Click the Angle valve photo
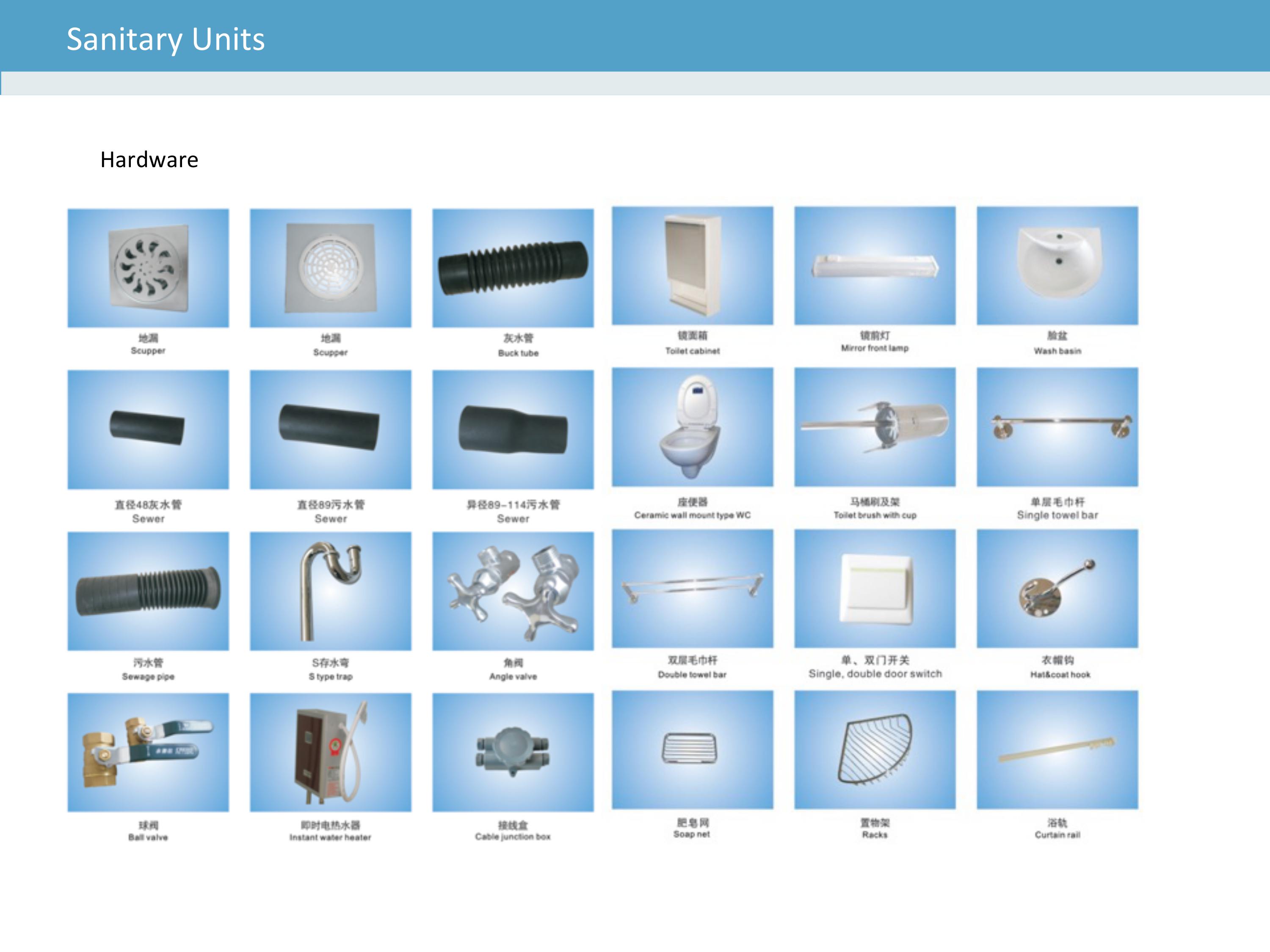The image size is (1270, 952). tap(513, 591)
